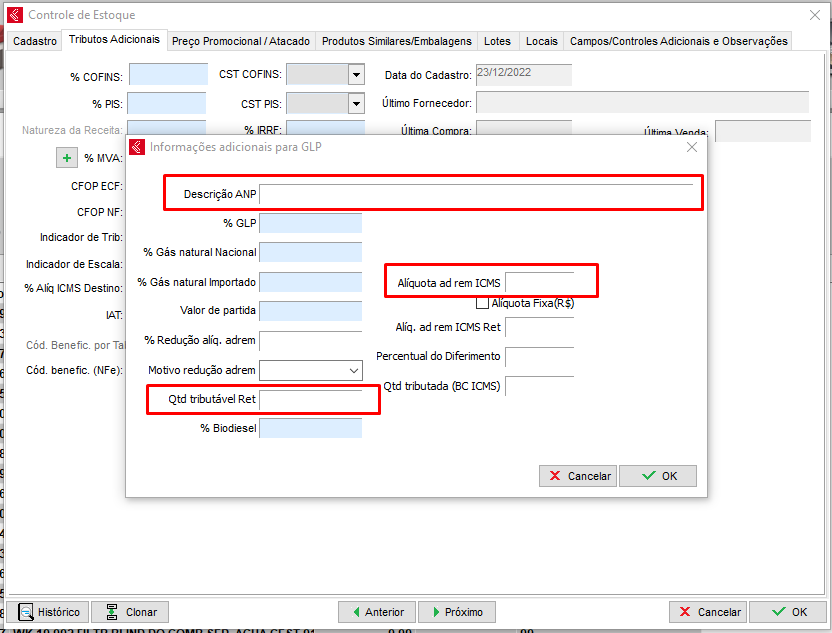The height and width of the screenshot is (633, 832).
Task: Click the main window Cancelar button
Action: coord(708,612)
